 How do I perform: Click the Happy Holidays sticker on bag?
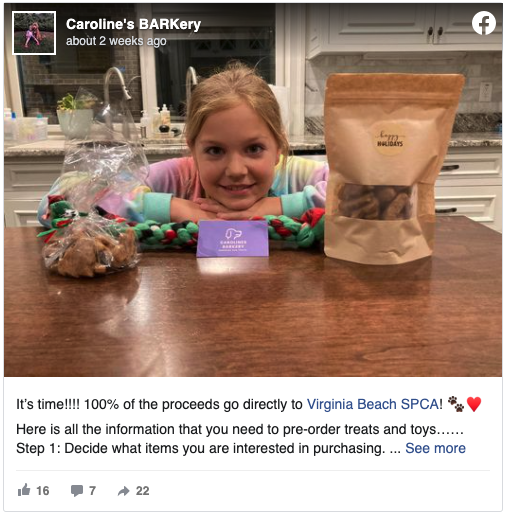390,139
